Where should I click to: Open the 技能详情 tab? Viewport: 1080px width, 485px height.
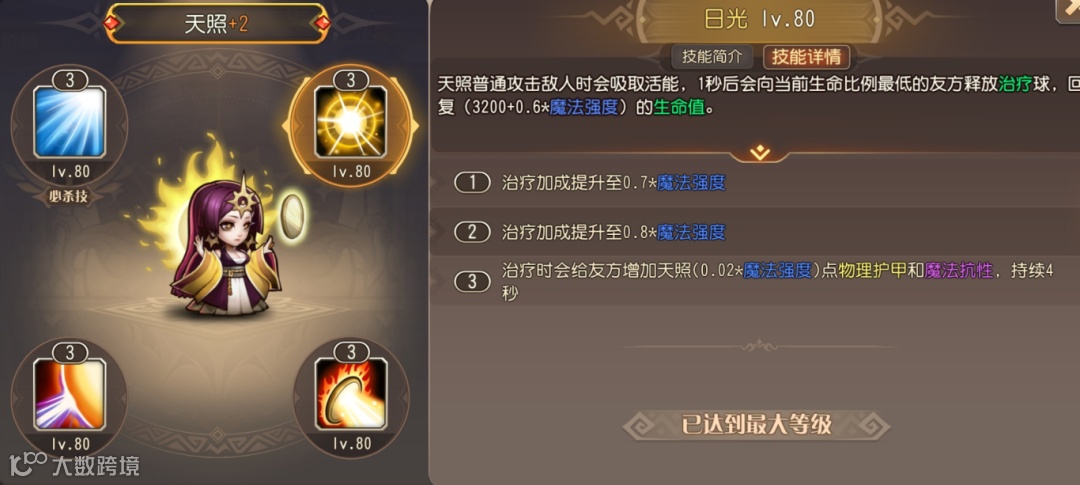806,56
